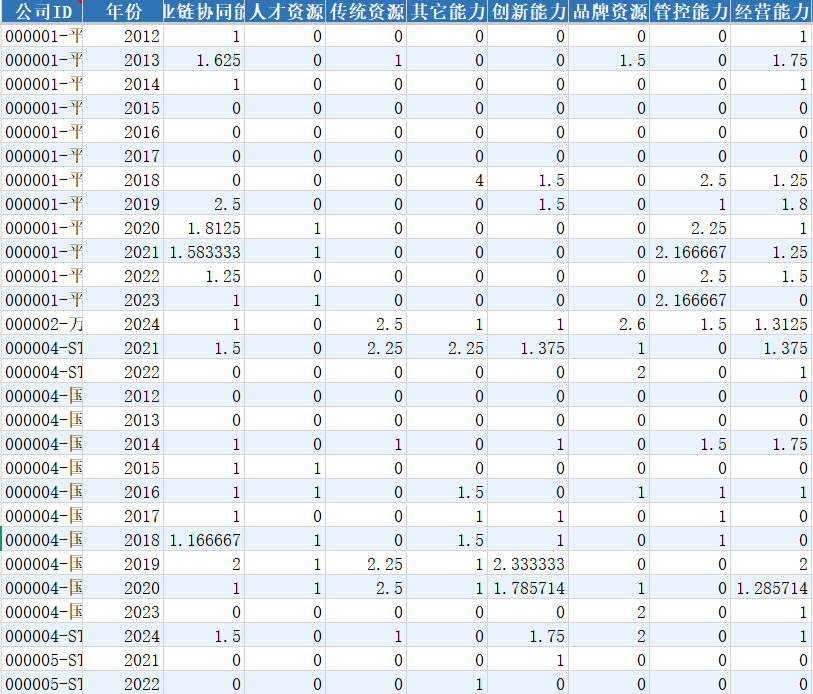
Task: Click the cell containing 1.785714
Action: pos(528,588)
